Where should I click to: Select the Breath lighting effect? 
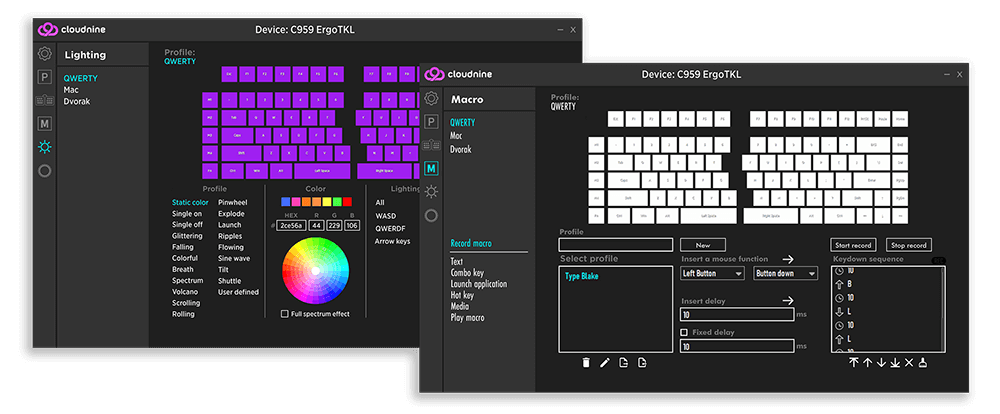183,269
